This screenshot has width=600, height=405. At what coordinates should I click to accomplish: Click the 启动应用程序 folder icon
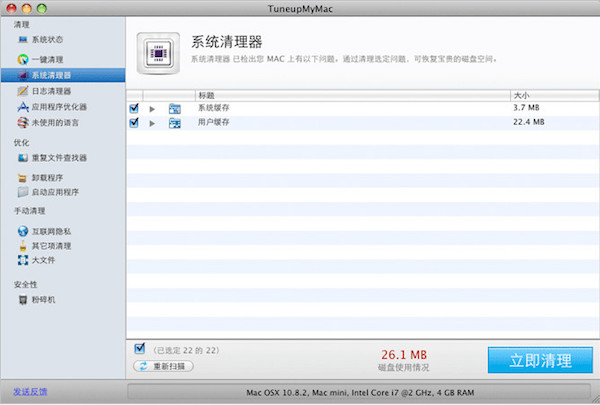23,192
